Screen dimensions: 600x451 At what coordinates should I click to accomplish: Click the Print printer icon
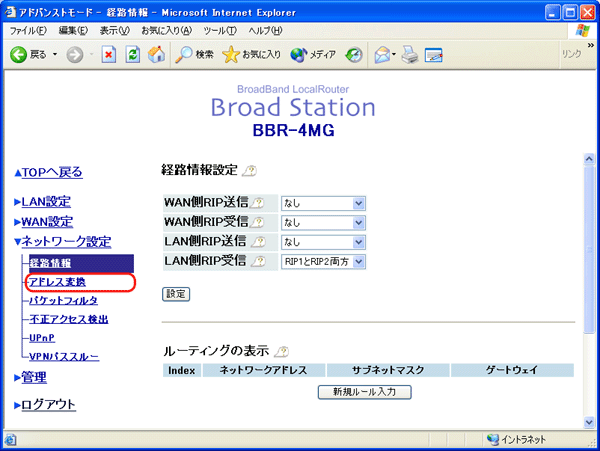point(410,55)
